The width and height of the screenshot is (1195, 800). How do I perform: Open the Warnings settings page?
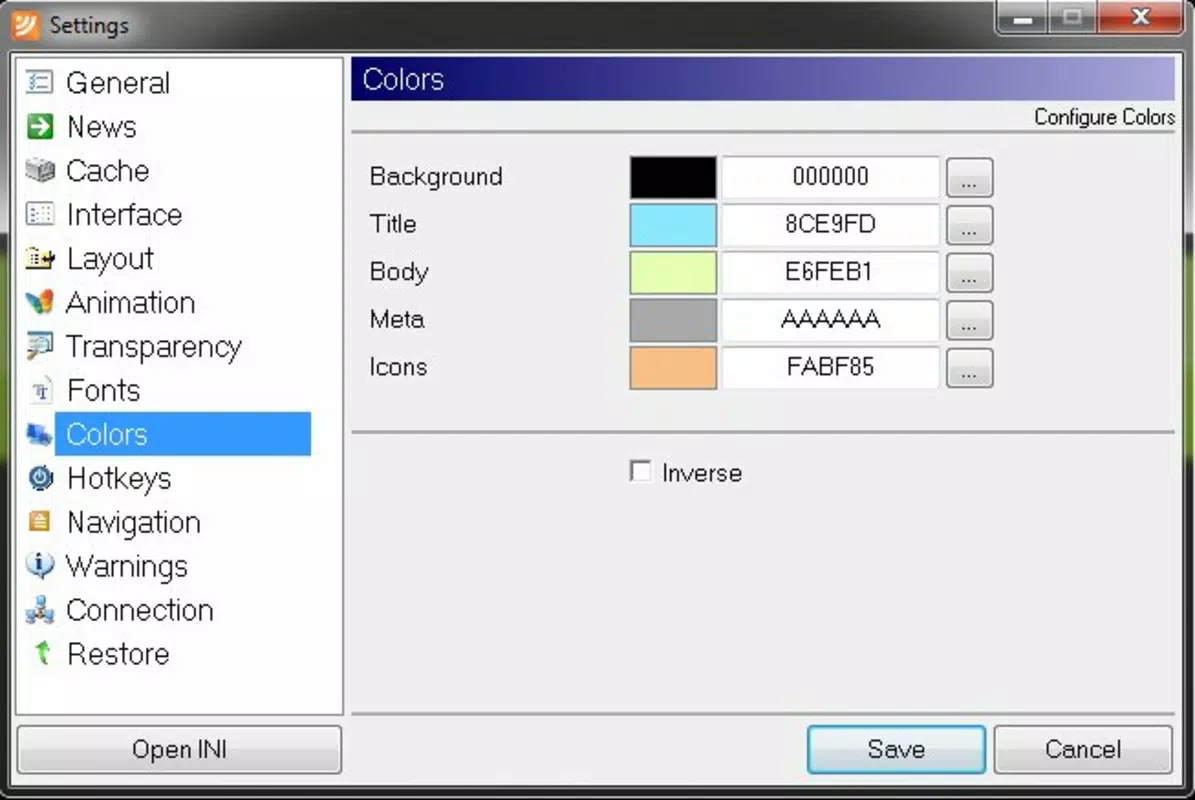pos(127,567)
